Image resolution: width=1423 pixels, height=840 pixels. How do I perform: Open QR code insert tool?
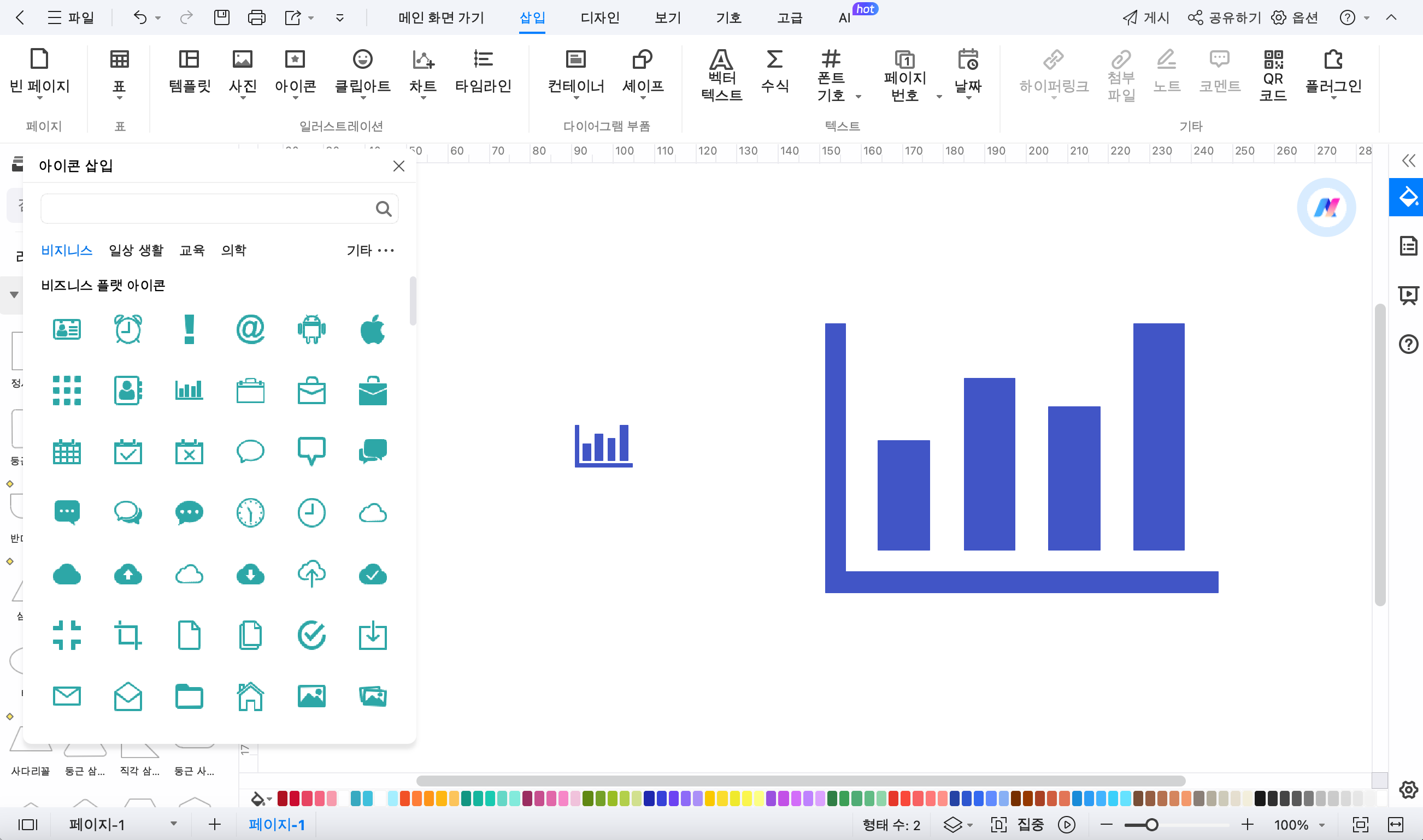[x=1273, y=75]
